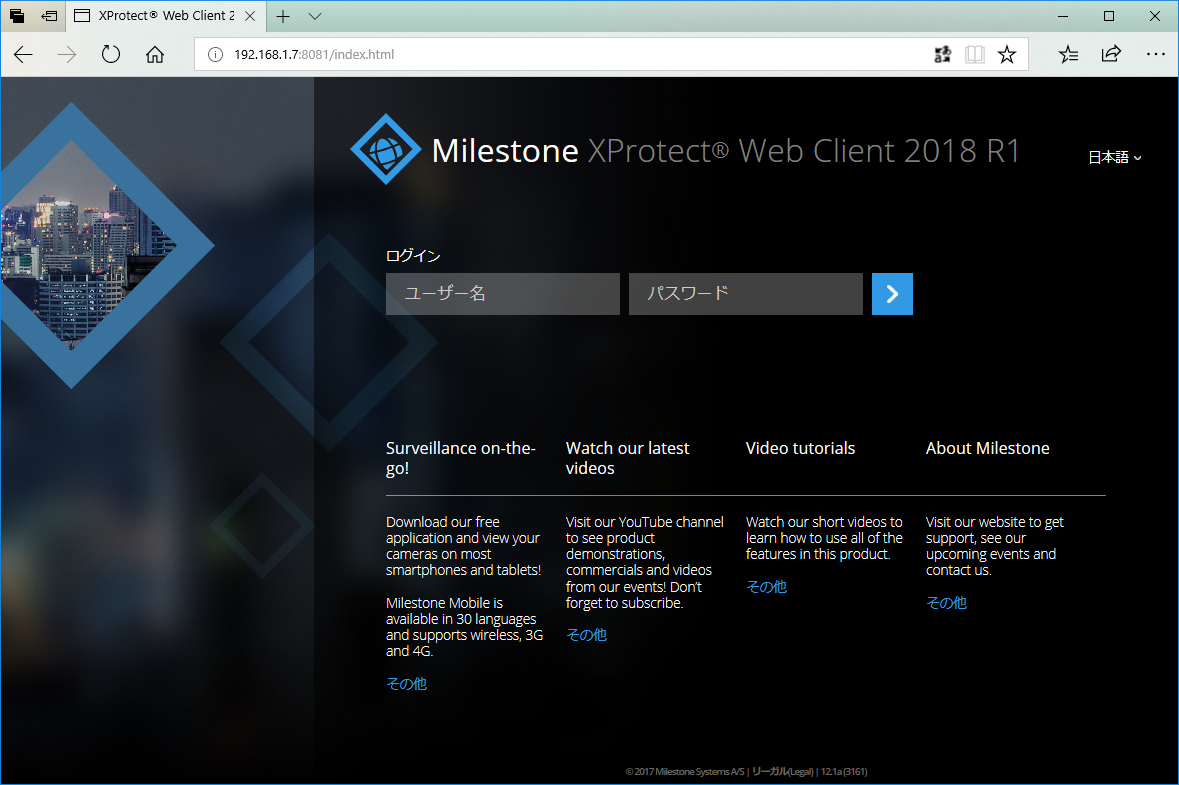The image size is (1179, 785).
Task: Click the city skyline diamond image
Action: click(x=83, y=244)
